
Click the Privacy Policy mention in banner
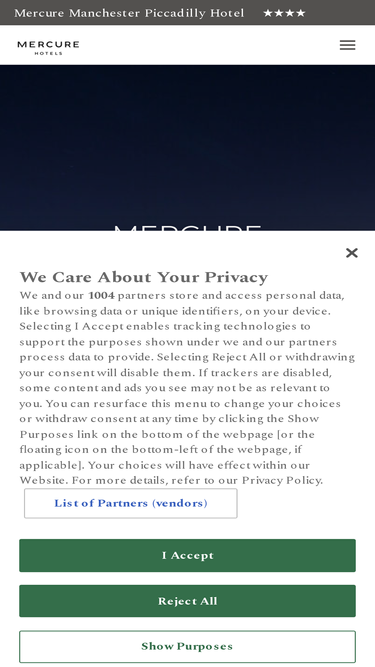(282, 480)
